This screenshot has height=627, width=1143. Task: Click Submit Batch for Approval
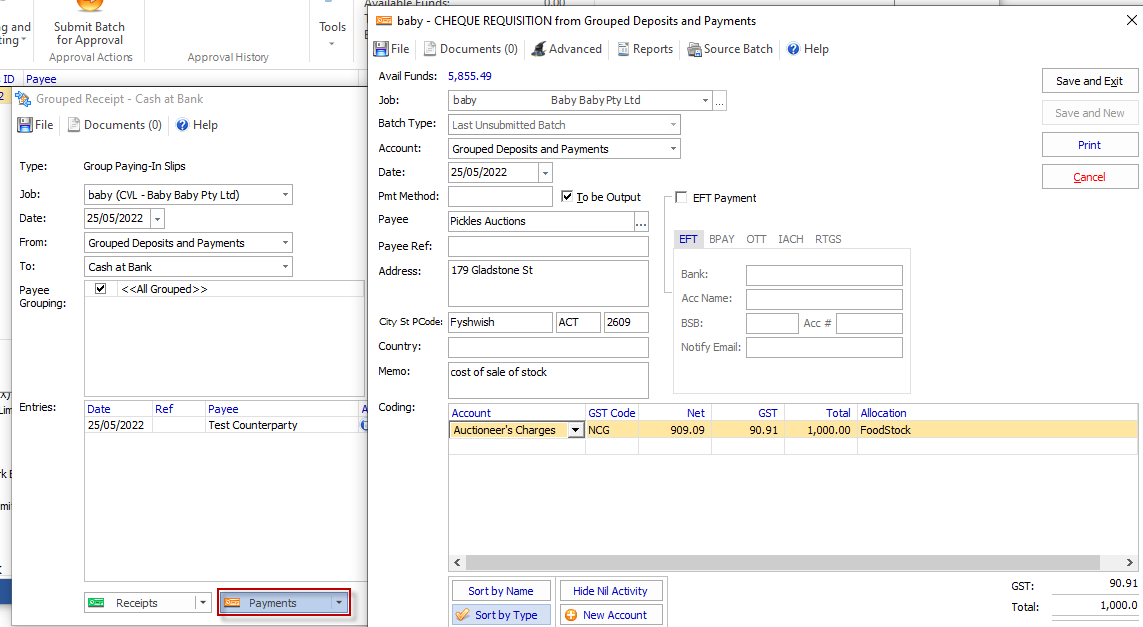tap(88, 27)
